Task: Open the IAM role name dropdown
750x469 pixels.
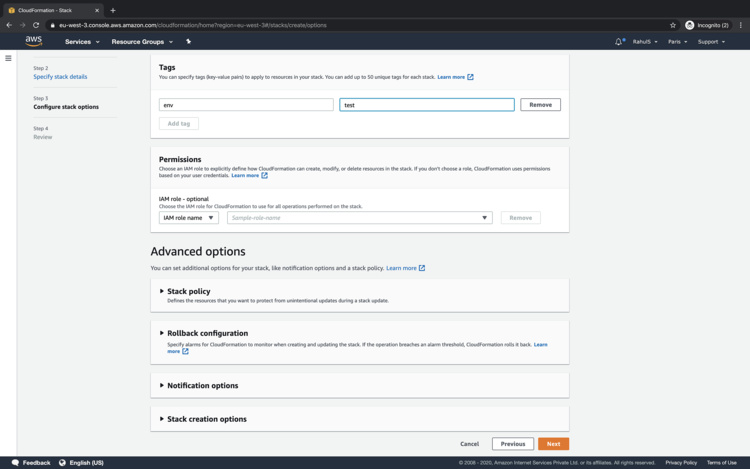Action: [188, 217]
